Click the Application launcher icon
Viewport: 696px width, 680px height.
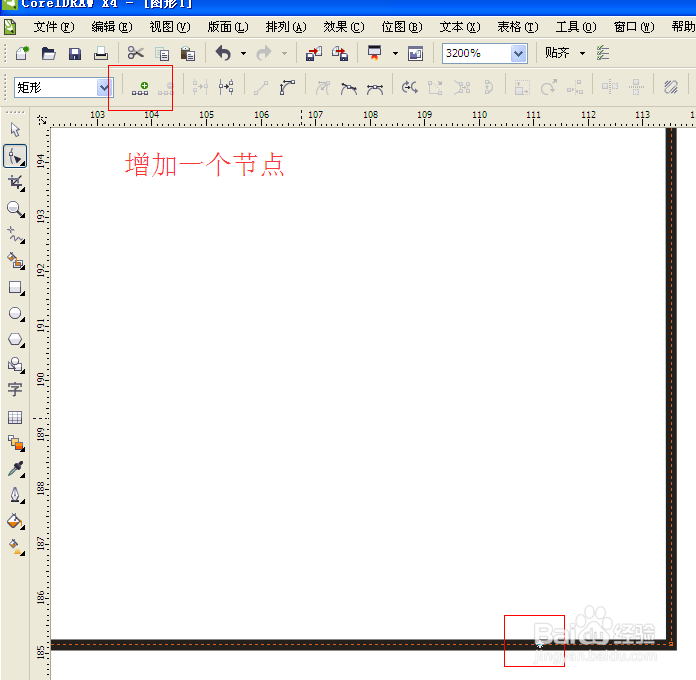pos(375,53)
